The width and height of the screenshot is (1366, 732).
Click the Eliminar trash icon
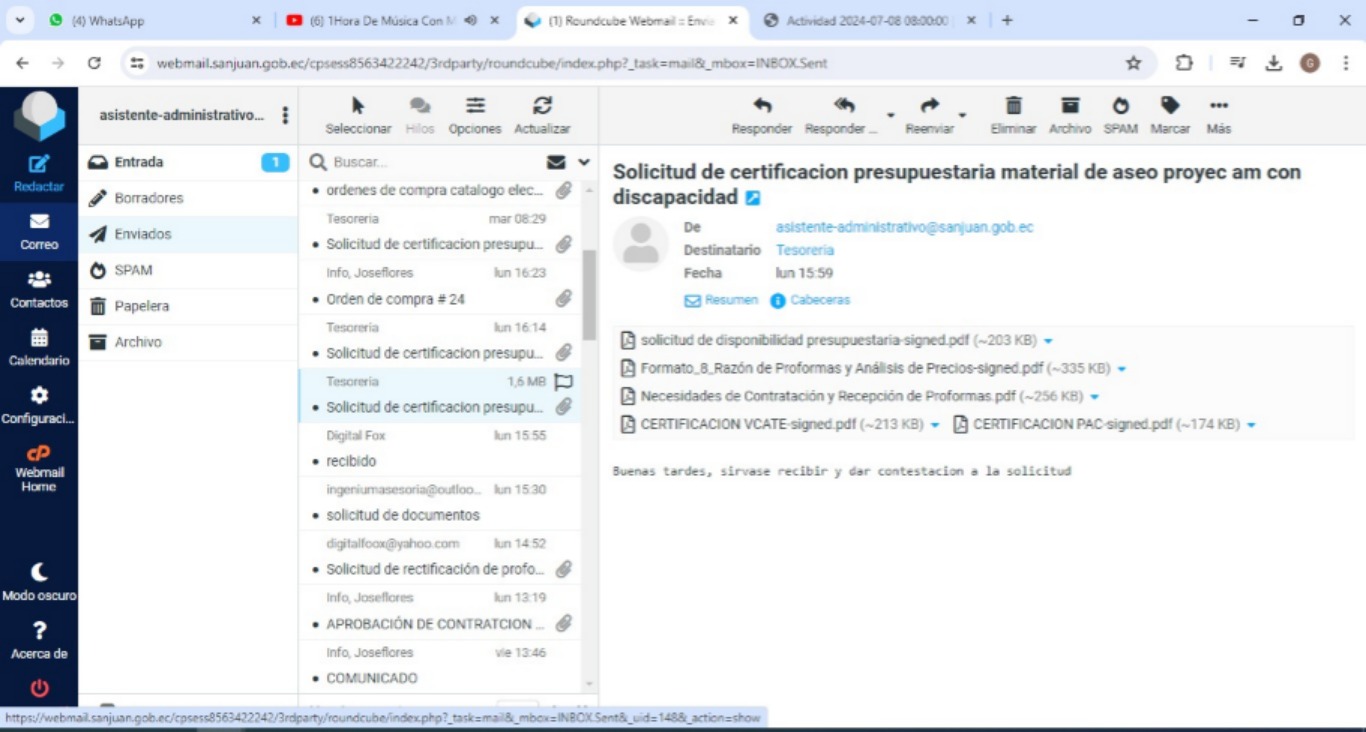pyautogui.click(x=1013, y=106)
